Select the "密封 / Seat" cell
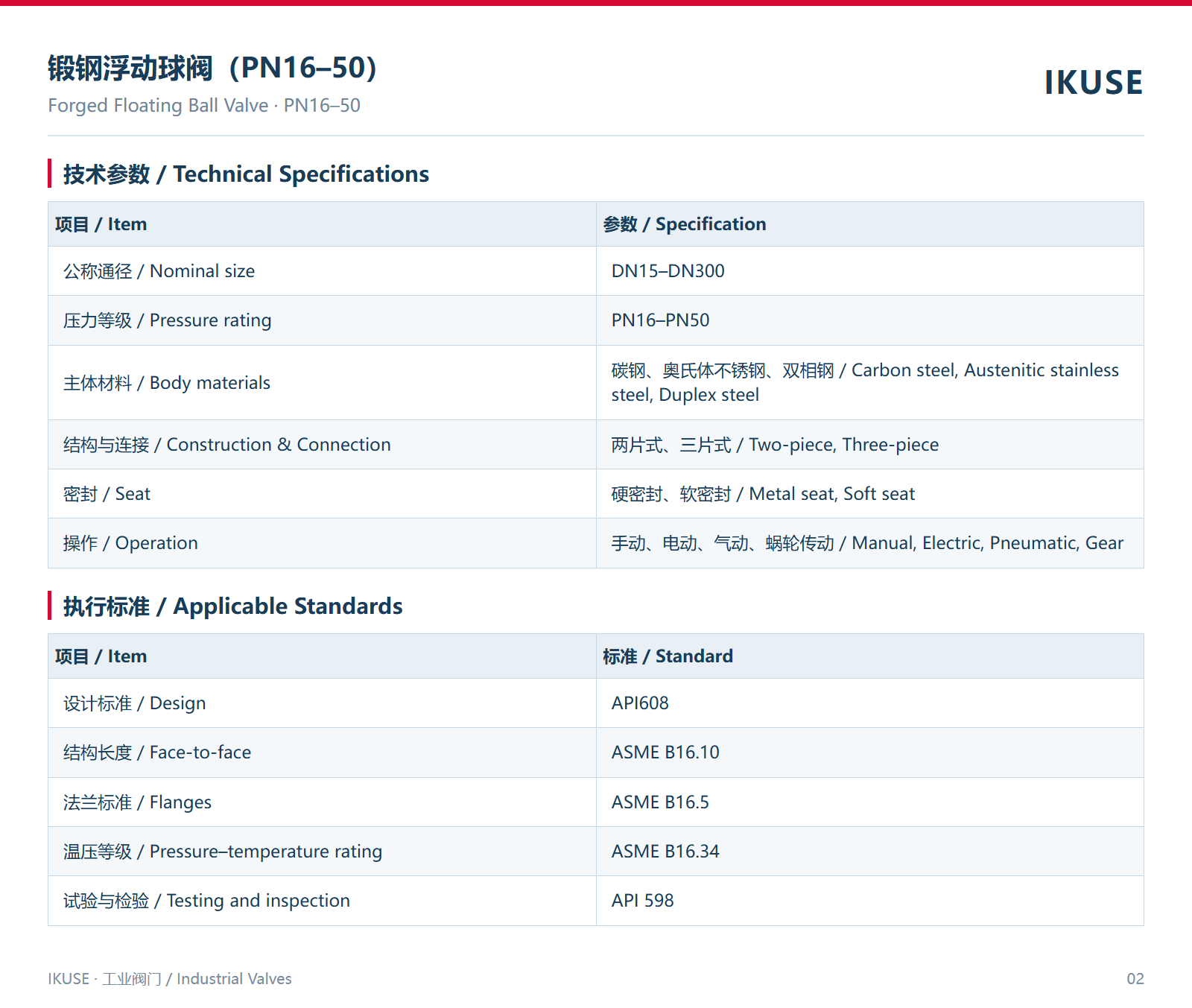 pos(322,494)
